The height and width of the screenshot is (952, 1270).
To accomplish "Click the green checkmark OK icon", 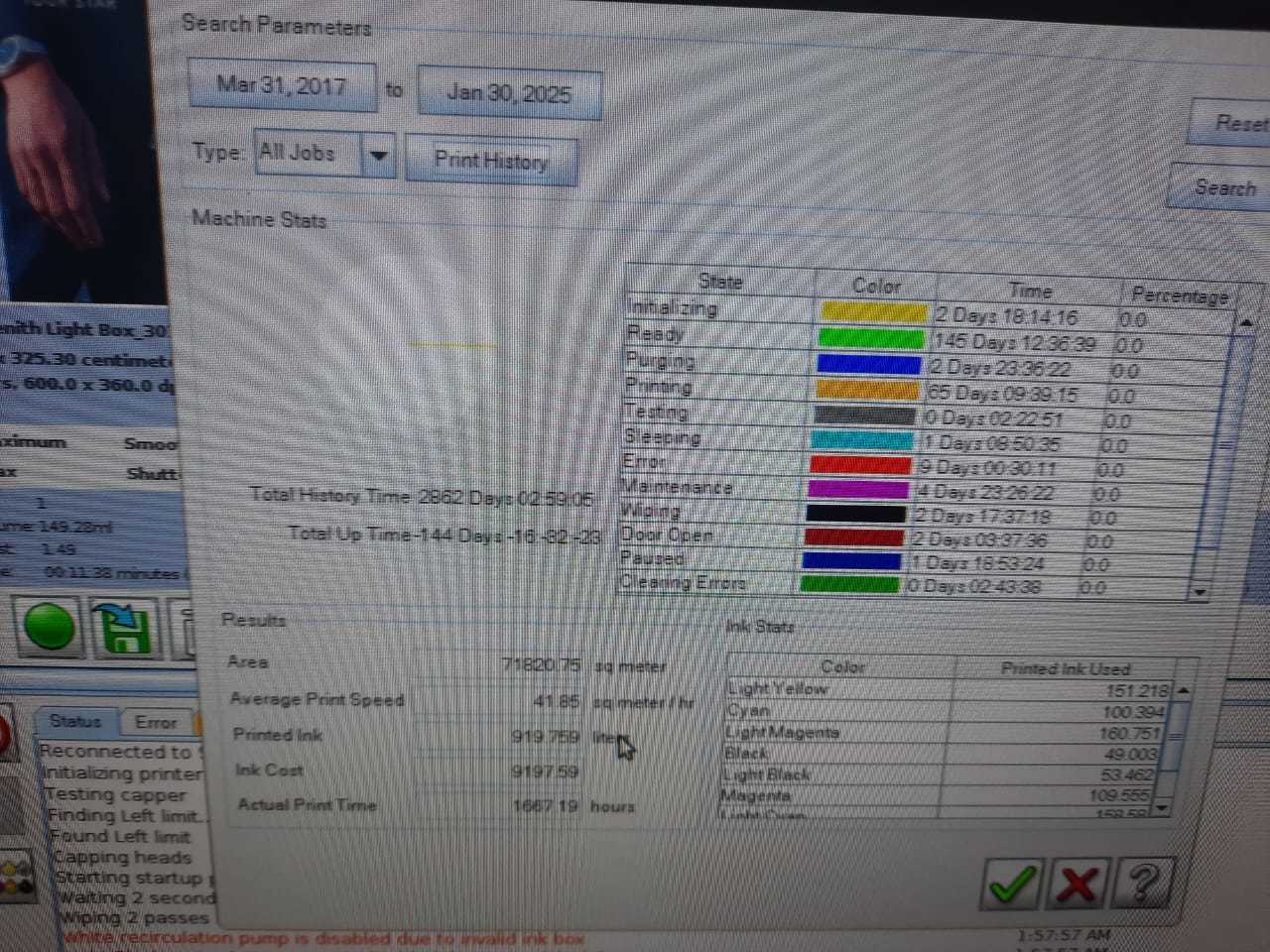I will click(x=1012, y=883).
